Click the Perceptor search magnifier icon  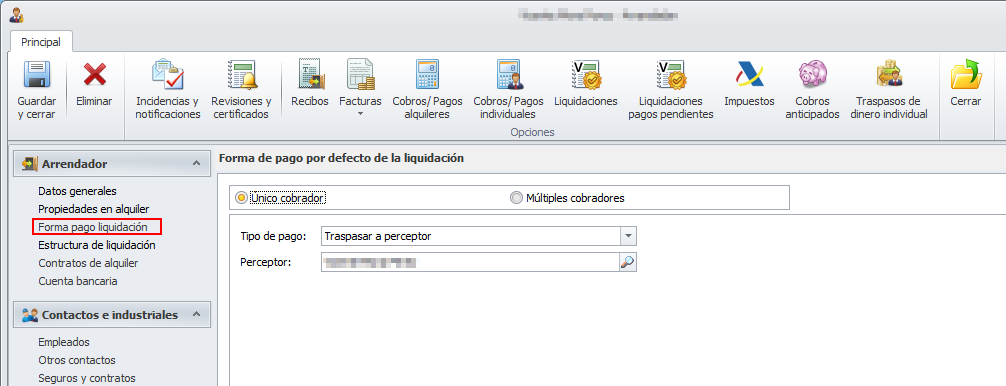(x=627, y=262)
